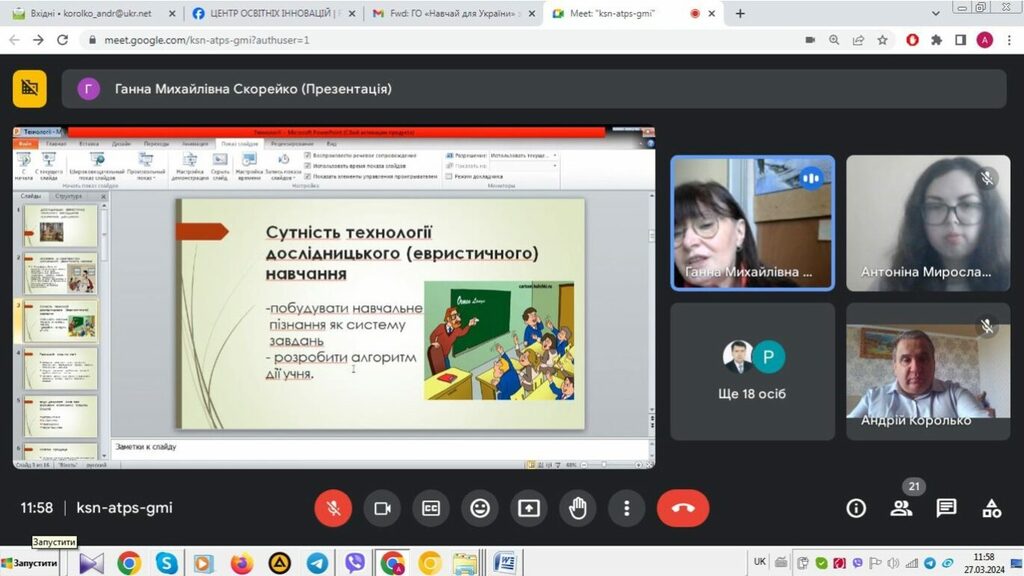1024x576 pixels.
Task: Turn on closed captions
Action: 431,508
